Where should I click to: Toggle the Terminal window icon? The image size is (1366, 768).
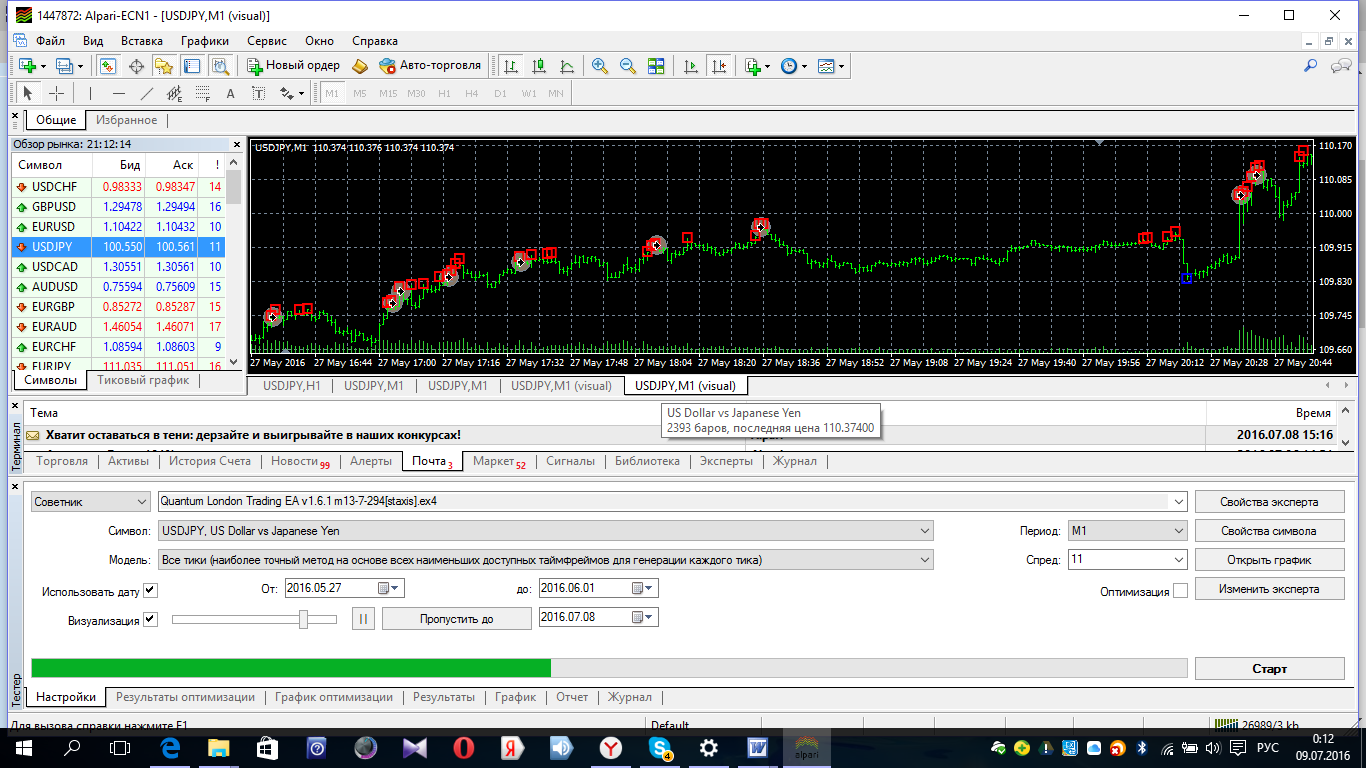[x=192, y=66]
